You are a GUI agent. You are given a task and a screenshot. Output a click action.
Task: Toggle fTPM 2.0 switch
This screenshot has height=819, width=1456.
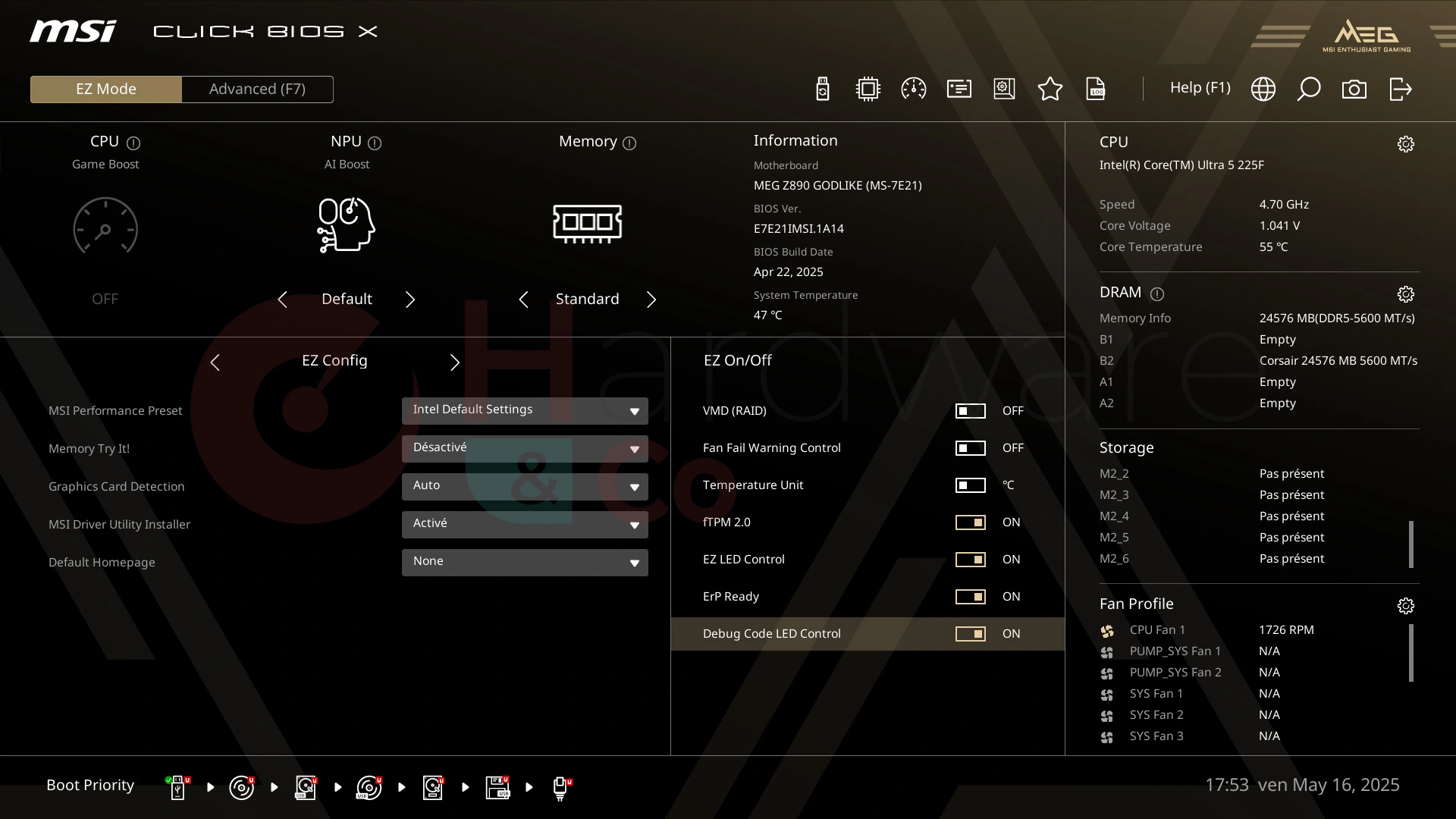coord(970,522)
